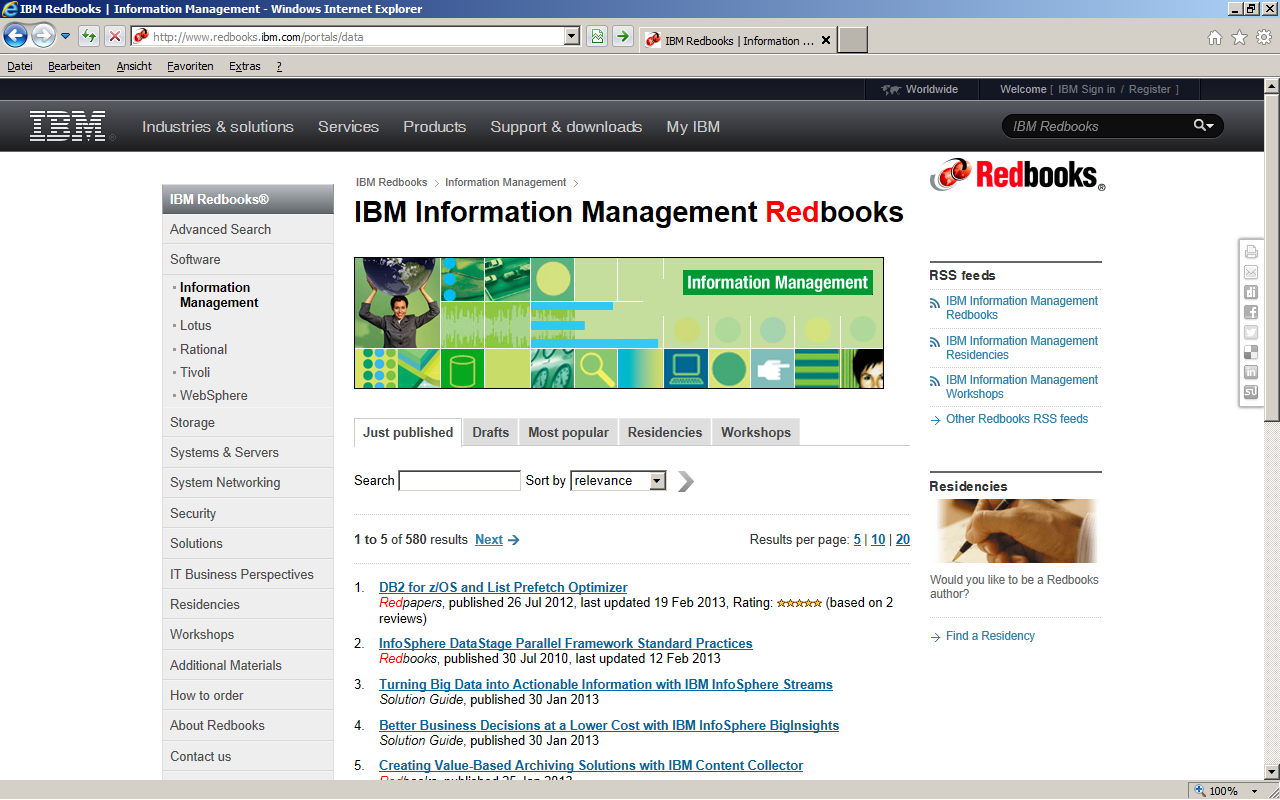Open the IBM Redbooks search options dropdown
Screen dimensions: 1280x800
[1203, 126]
